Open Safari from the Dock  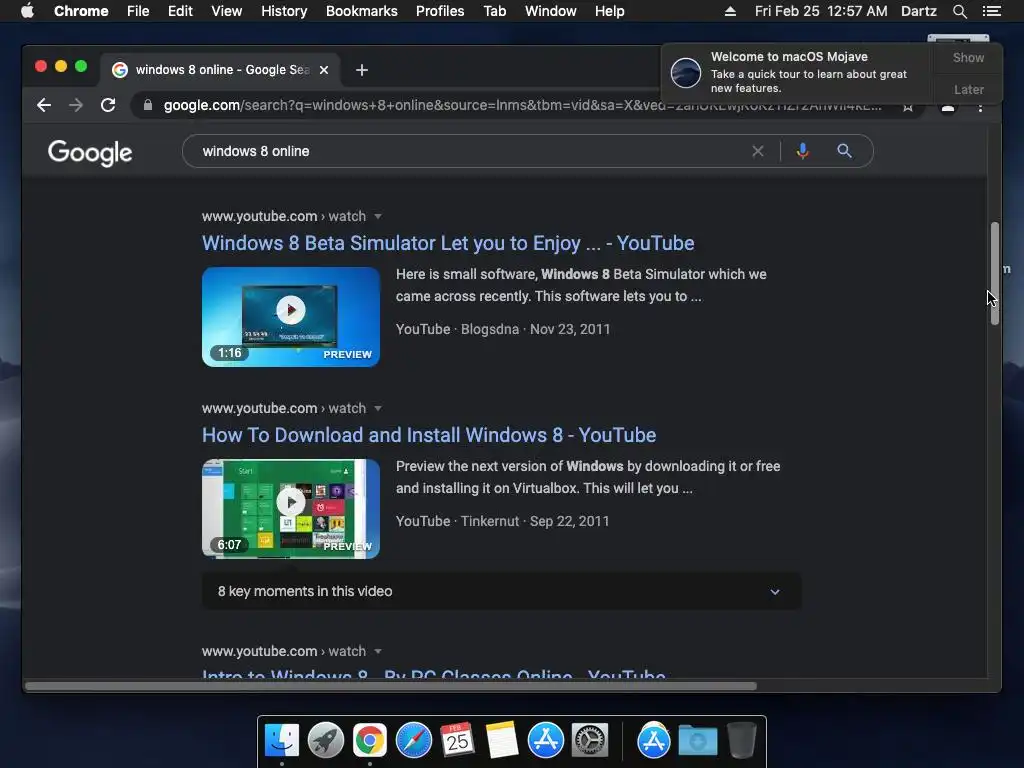point(413,741)
